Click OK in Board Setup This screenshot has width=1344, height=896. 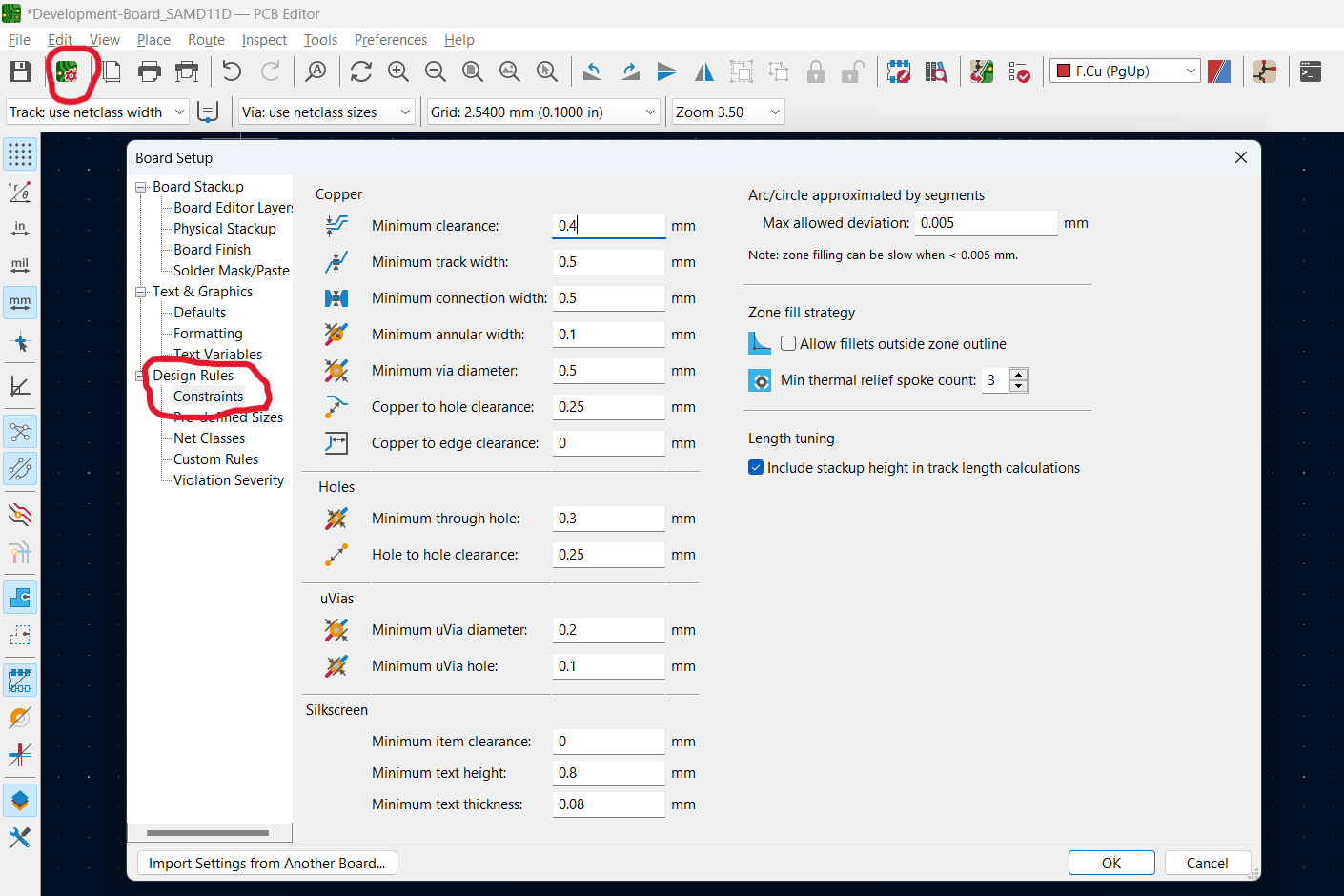coord(1111,863)
